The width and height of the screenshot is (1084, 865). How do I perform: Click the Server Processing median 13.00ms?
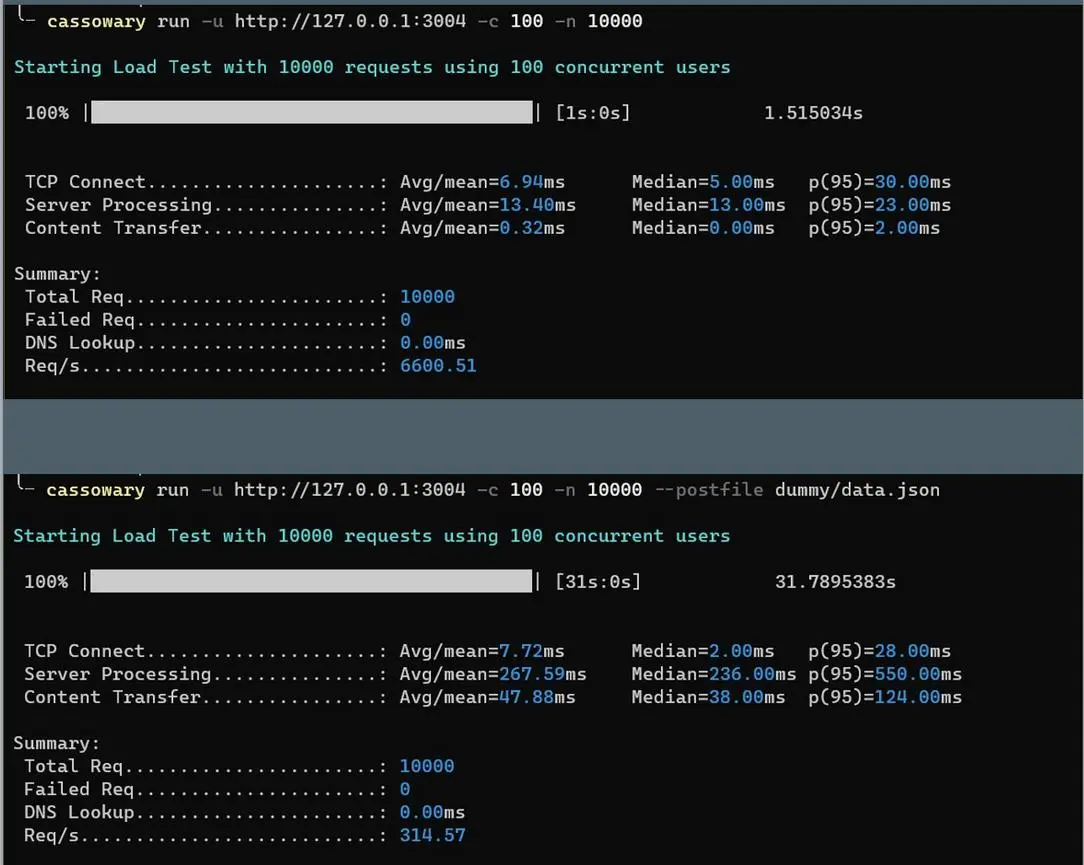tap(747, 205)
